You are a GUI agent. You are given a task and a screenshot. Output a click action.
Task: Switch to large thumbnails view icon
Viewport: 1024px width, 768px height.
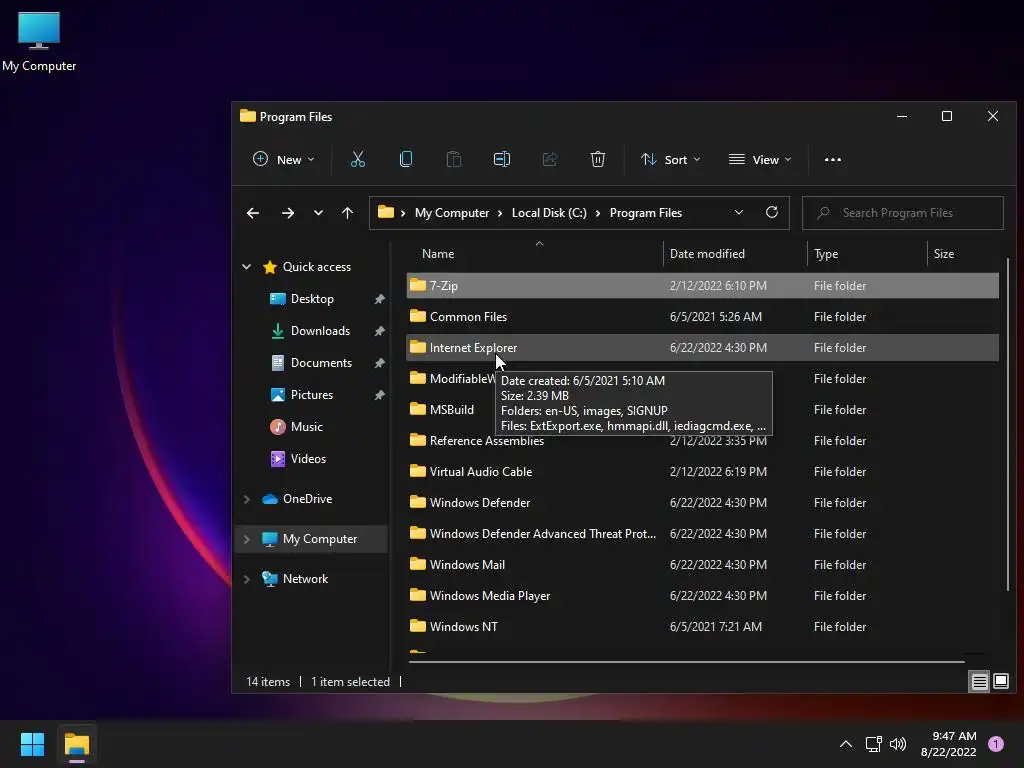pos(1001,682)
